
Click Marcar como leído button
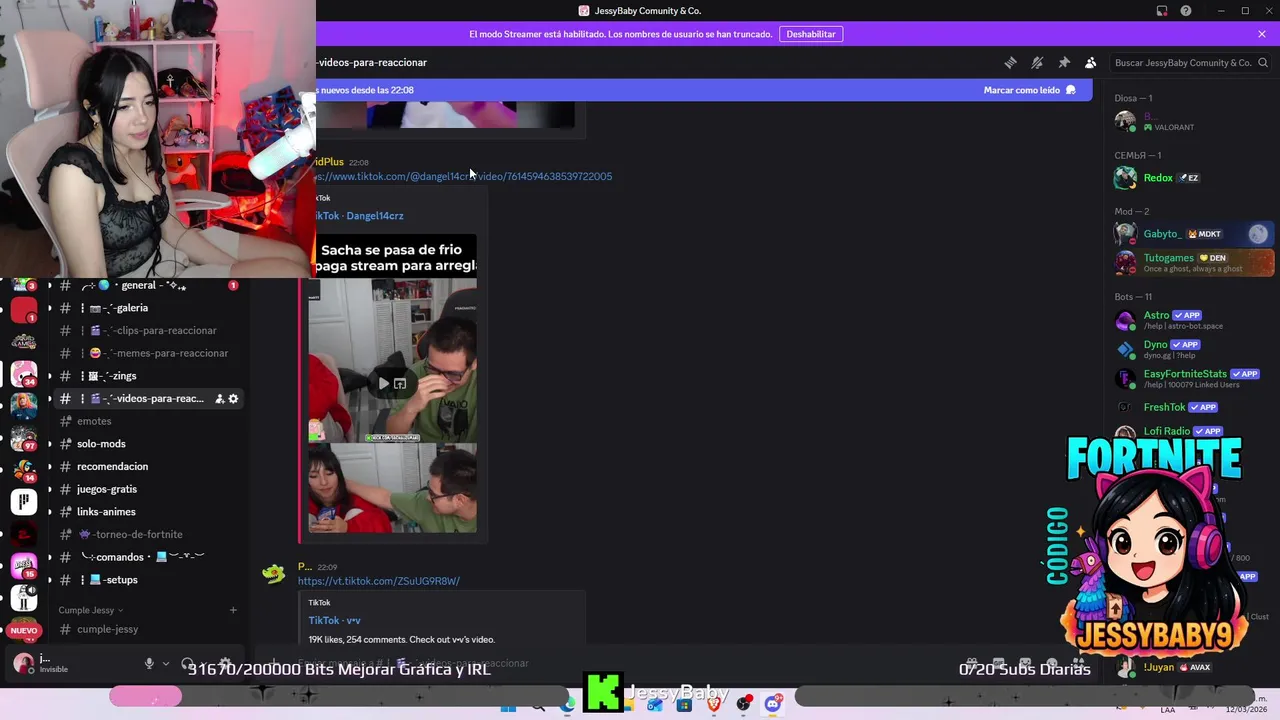tap(1030, 90)
